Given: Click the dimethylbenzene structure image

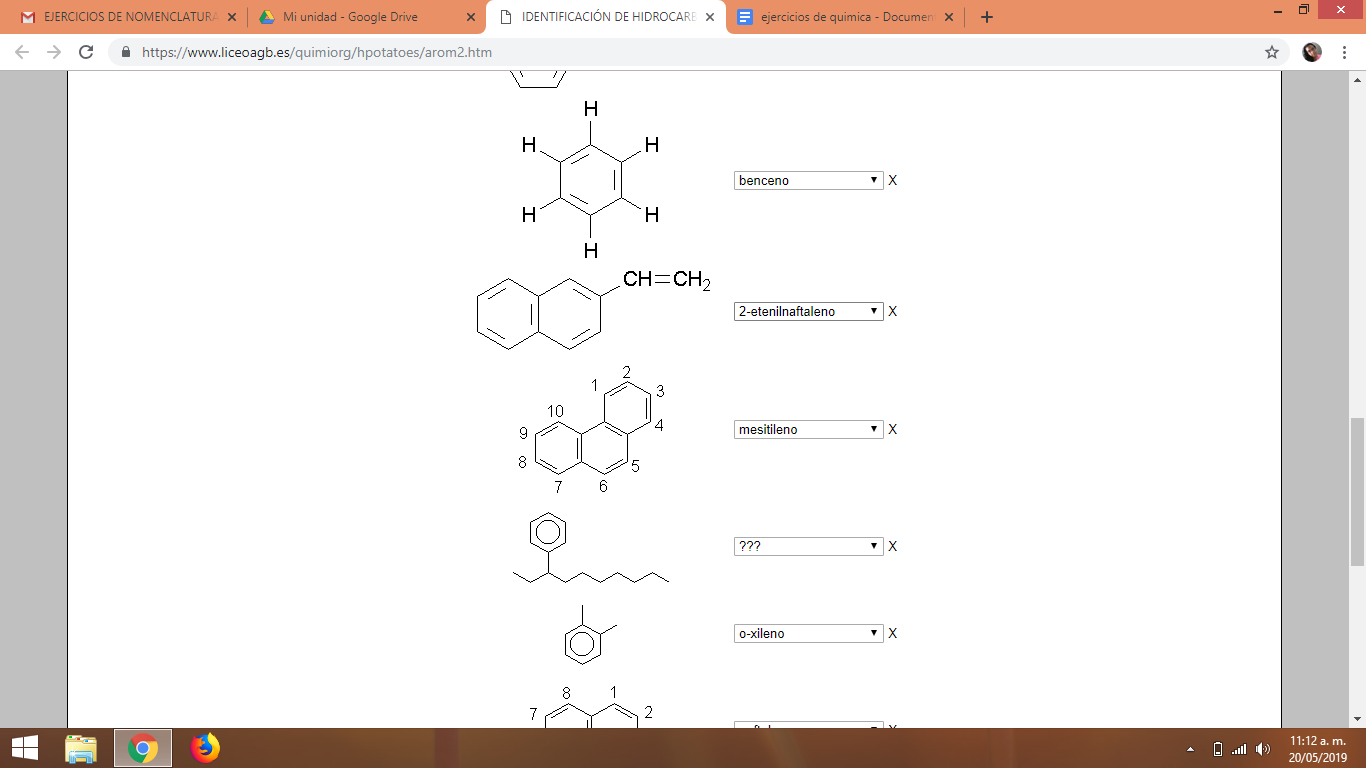Looking at the screenshot, I should pos(590,634).
